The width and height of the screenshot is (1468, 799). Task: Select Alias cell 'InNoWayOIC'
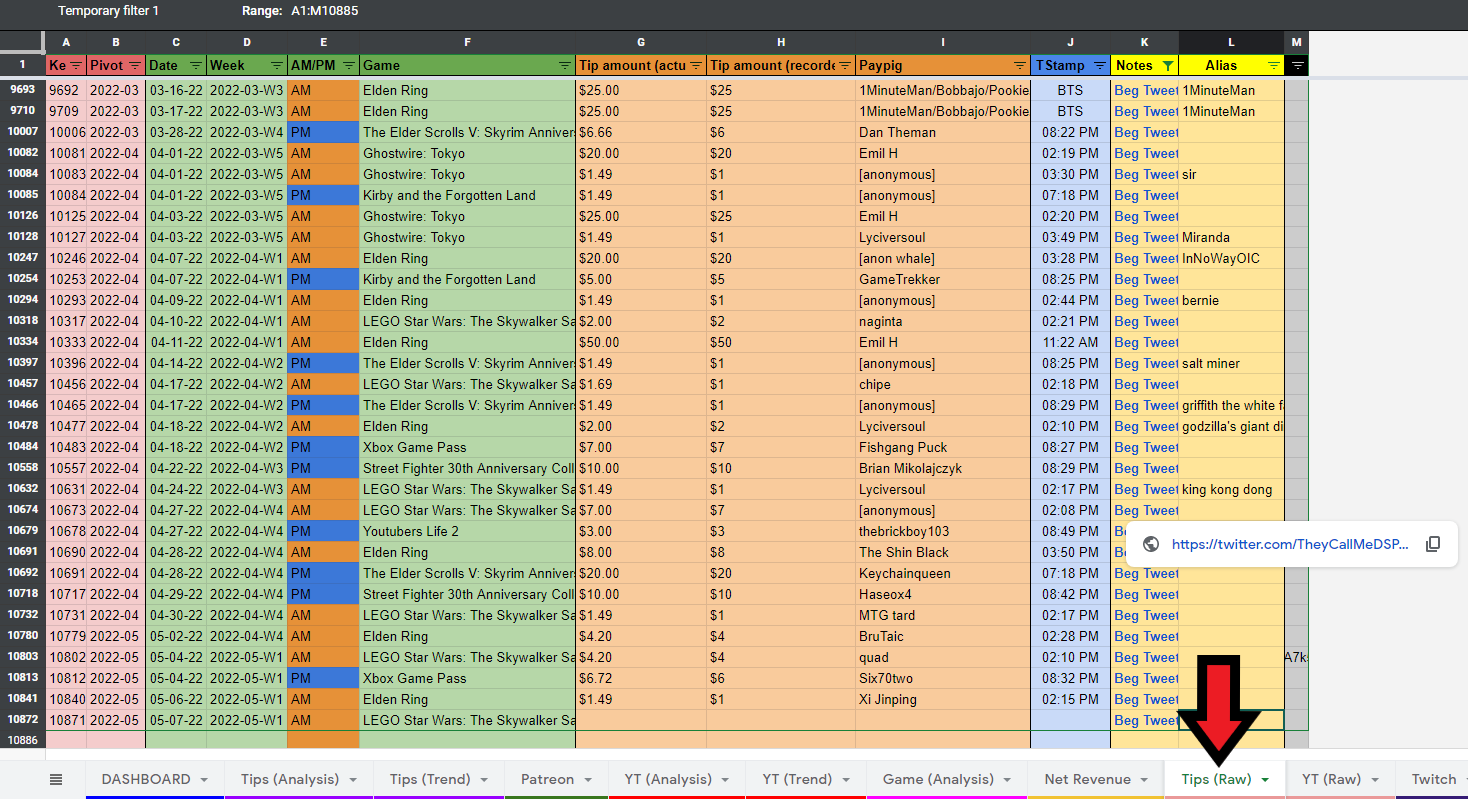pyautogui.click(x=1231, y=258)
